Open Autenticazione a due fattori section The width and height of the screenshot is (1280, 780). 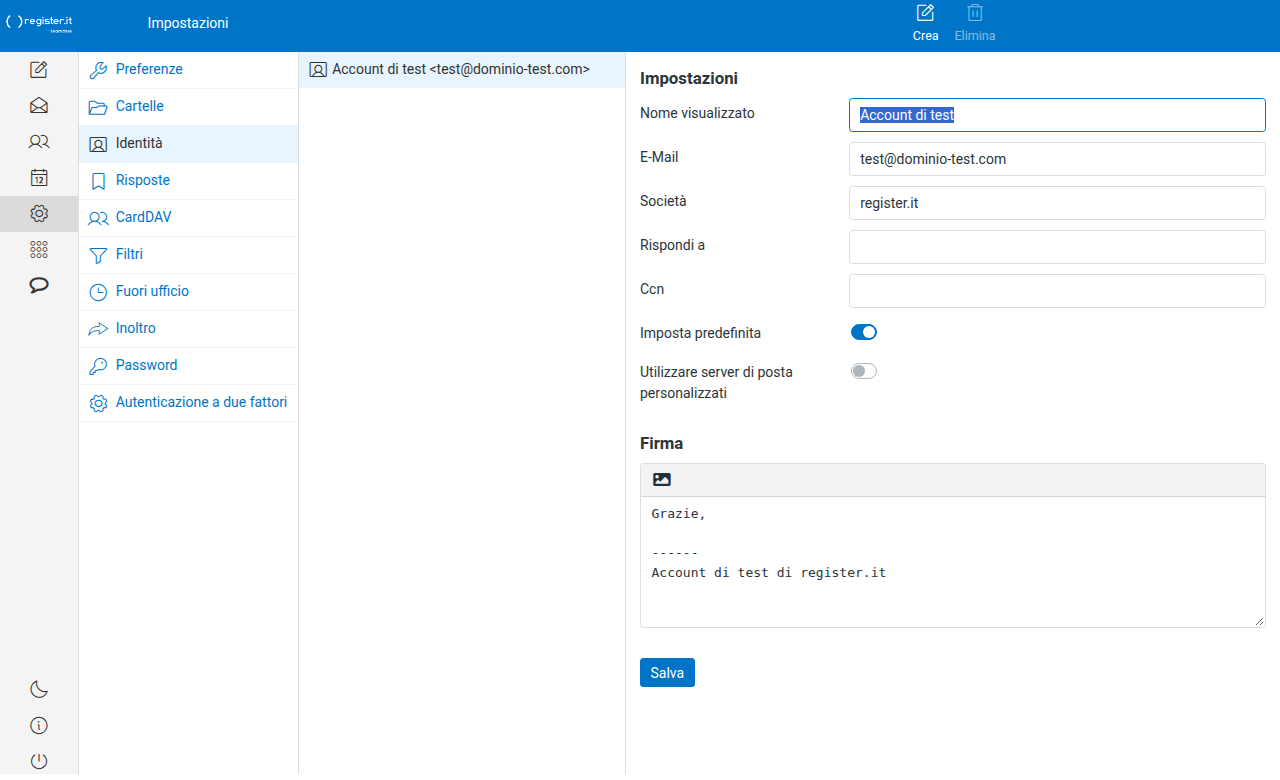(189, 403)
